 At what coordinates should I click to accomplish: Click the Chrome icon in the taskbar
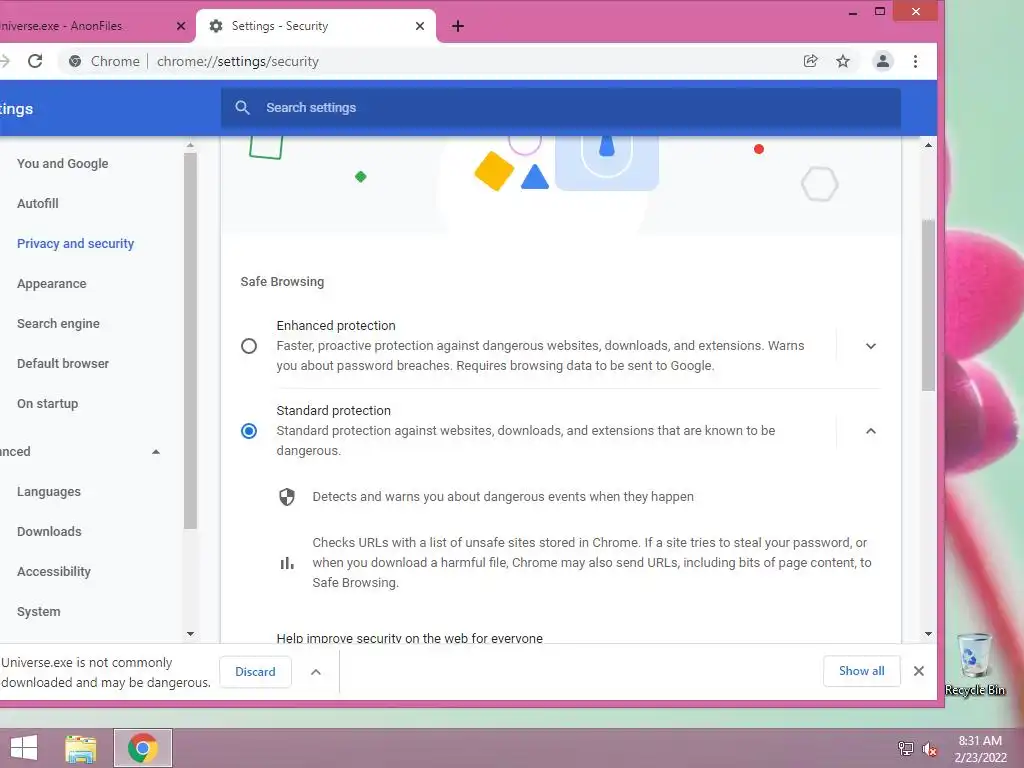(x=143, y=748)
